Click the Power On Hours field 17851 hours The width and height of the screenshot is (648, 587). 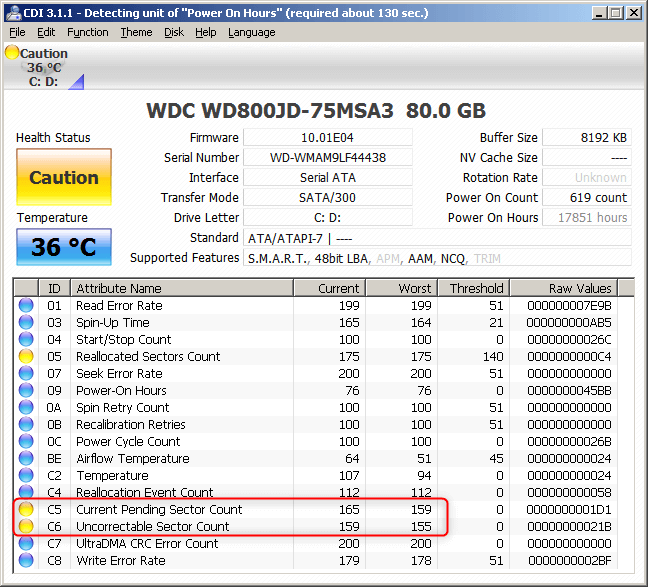[587, 217]
